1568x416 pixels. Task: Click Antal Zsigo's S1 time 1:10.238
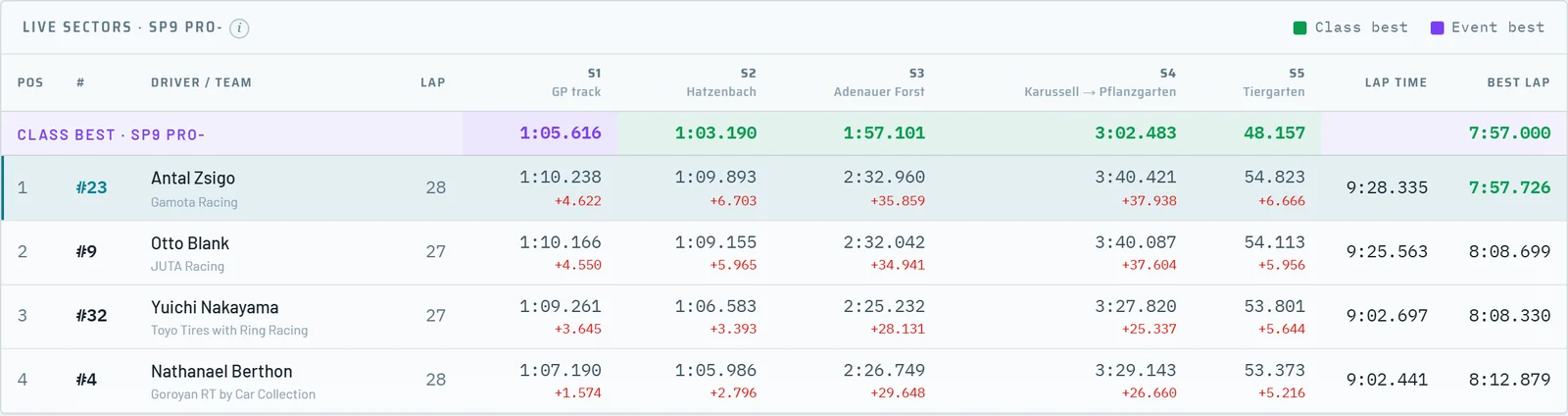tap(561, 178)
